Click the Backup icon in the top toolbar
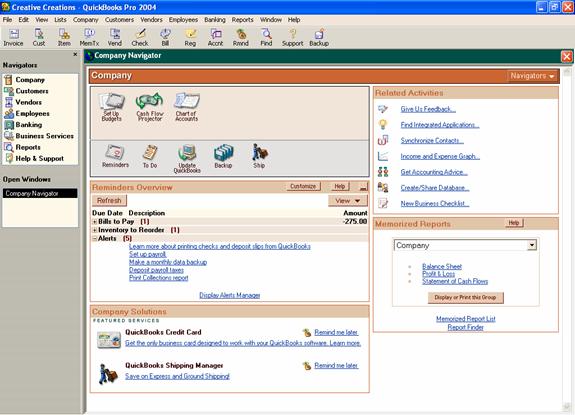Viewport: 575px width, 415px height. click(x=319, y=37)
